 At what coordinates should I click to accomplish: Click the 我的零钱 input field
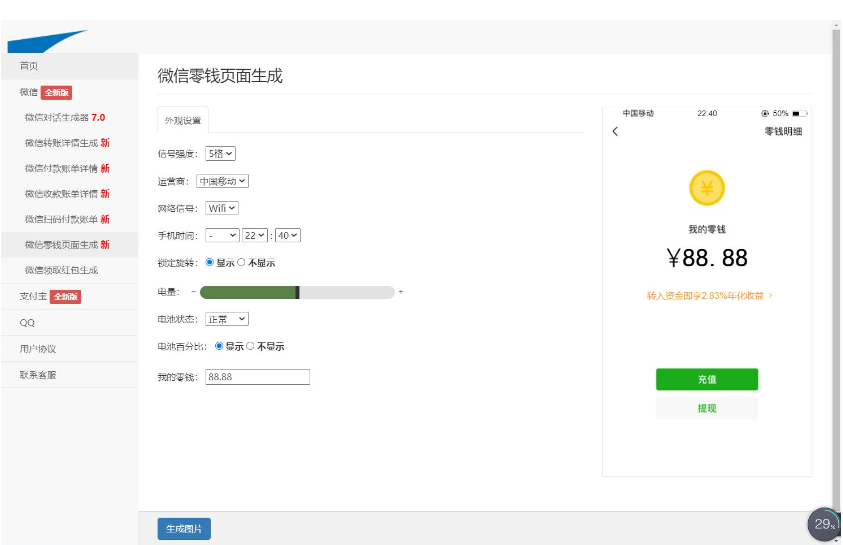point(258,377)
